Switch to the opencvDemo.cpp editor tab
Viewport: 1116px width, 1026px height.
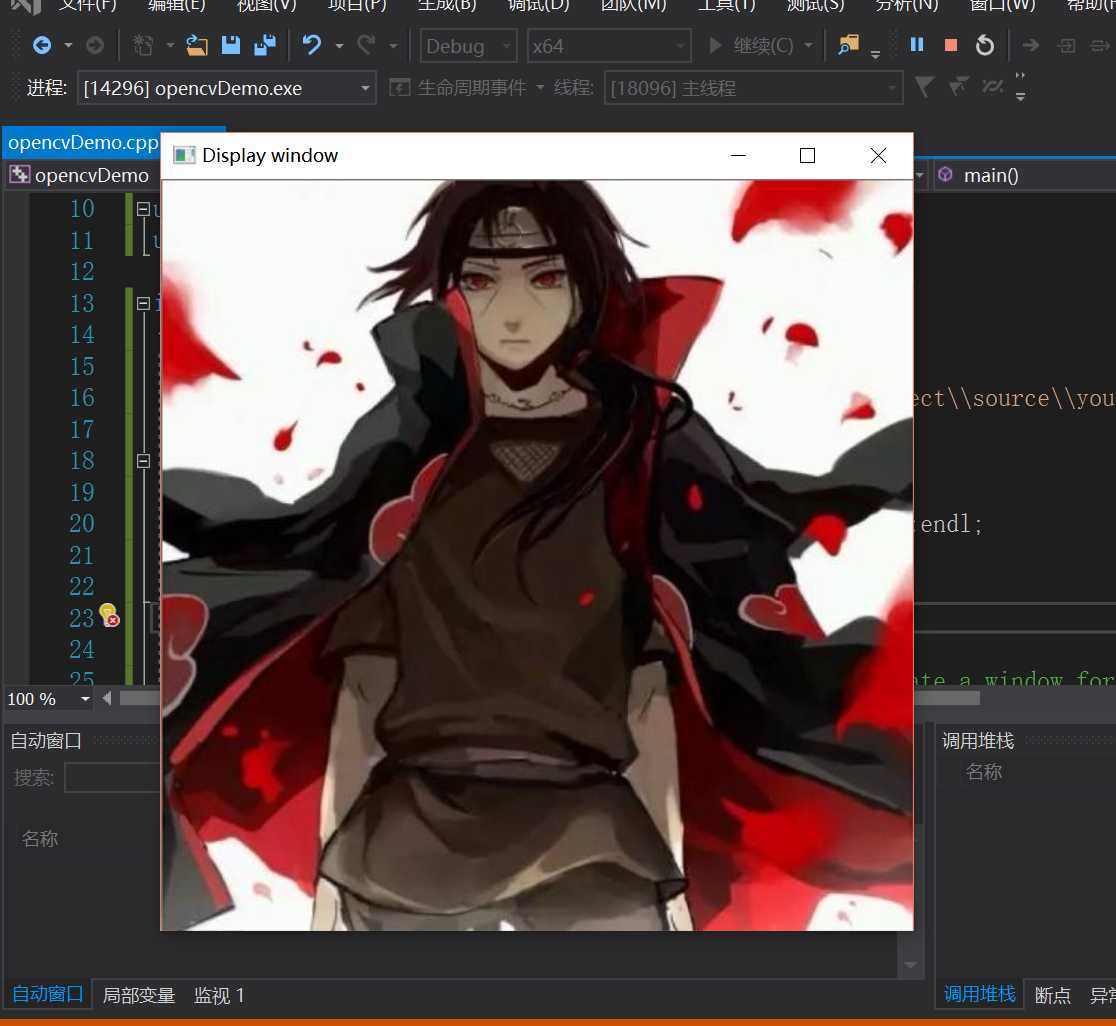tap(83, 142)
